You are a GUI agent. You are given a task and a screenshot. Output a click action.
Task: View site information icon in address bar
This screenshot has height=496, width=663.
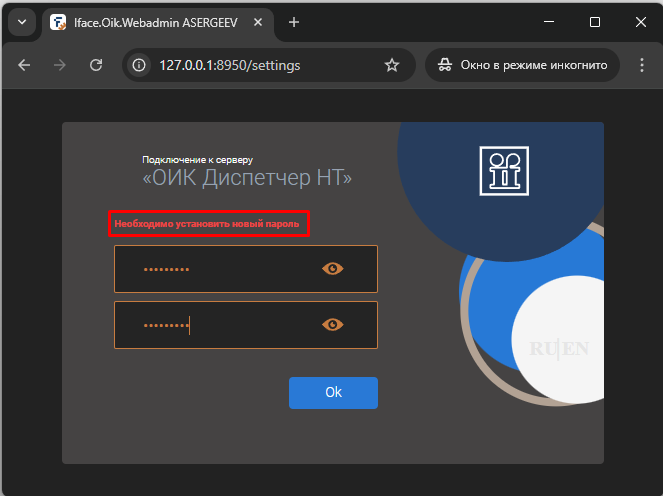[x=140, y=65]
